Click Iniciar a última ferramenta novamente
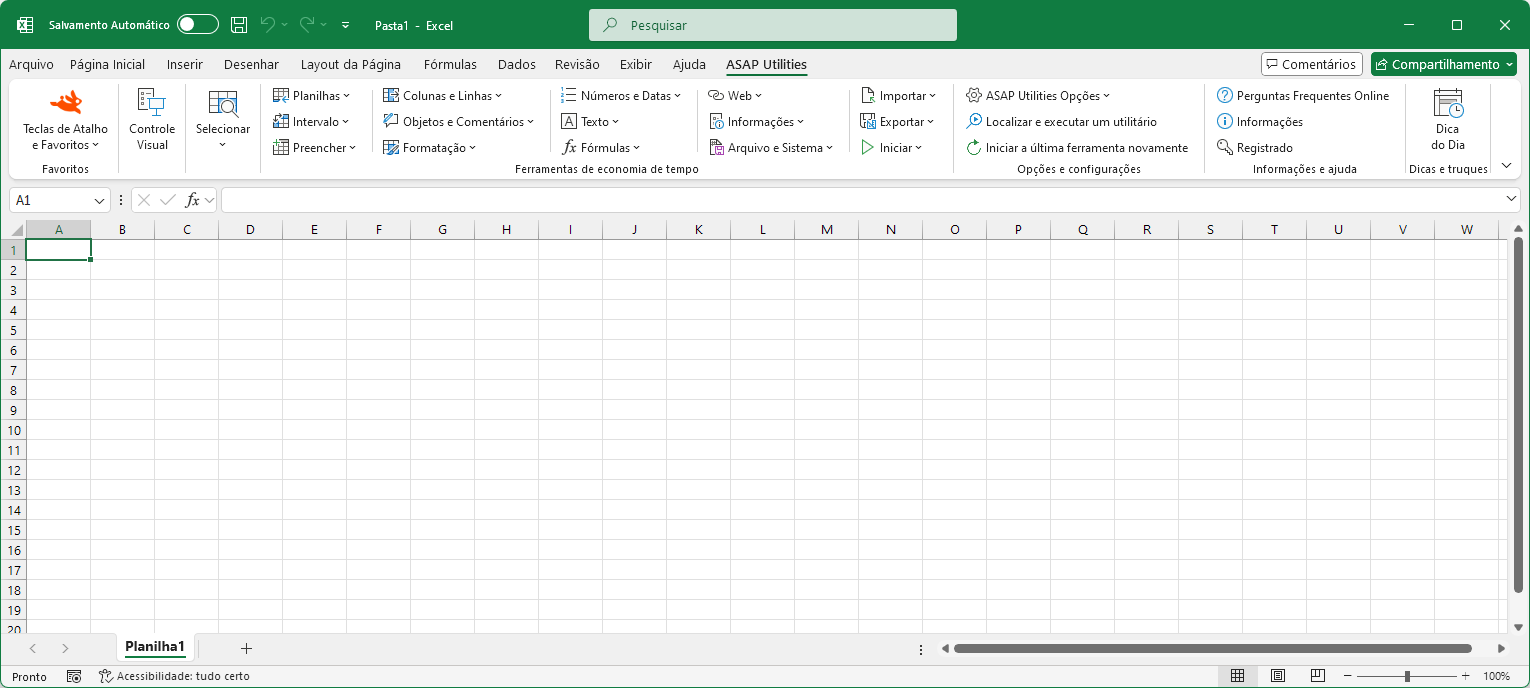1530x688 pixels. coord(1077,148)
